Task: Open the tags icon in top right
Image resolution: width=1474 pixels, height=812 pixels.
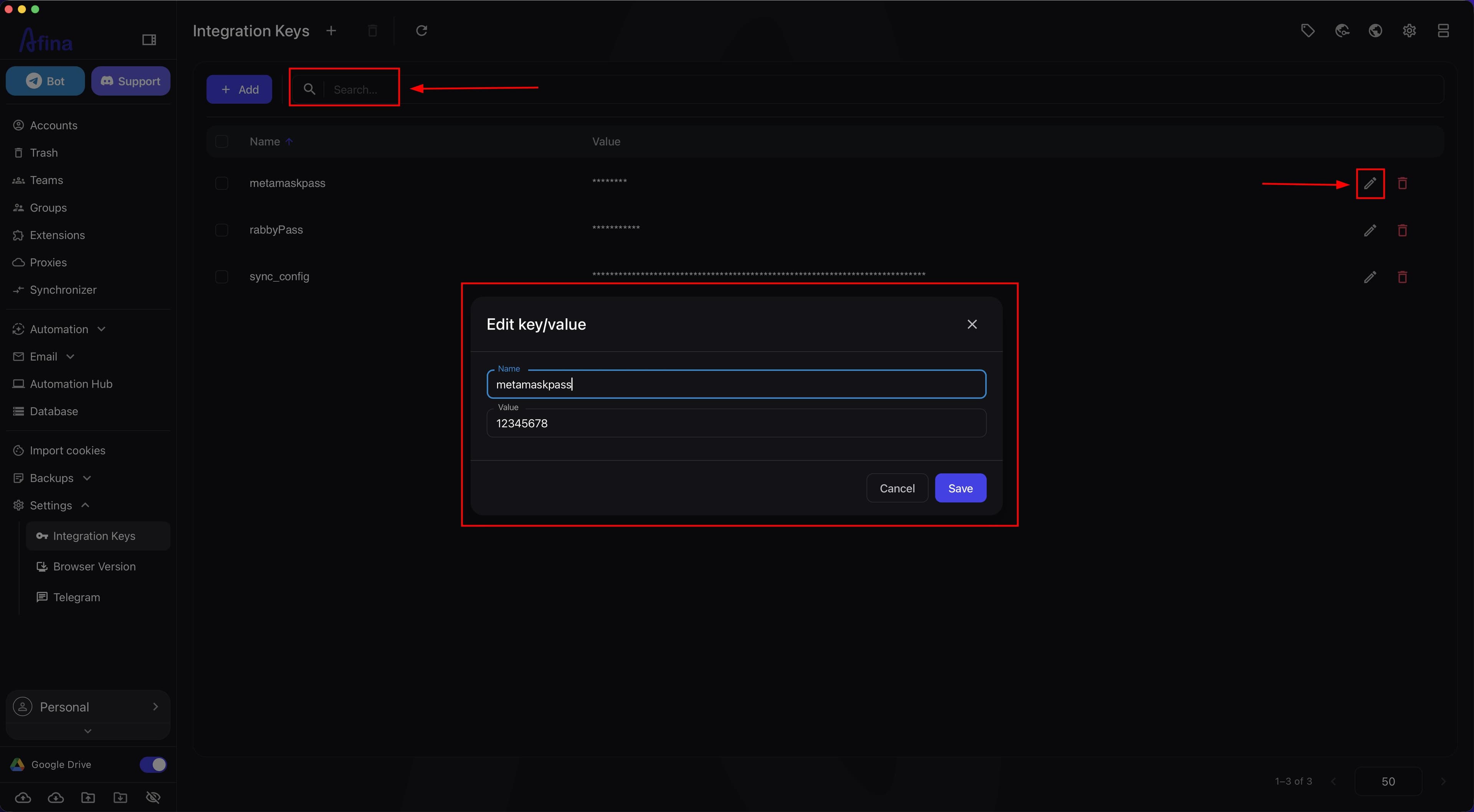Action: click(1307, 30)
